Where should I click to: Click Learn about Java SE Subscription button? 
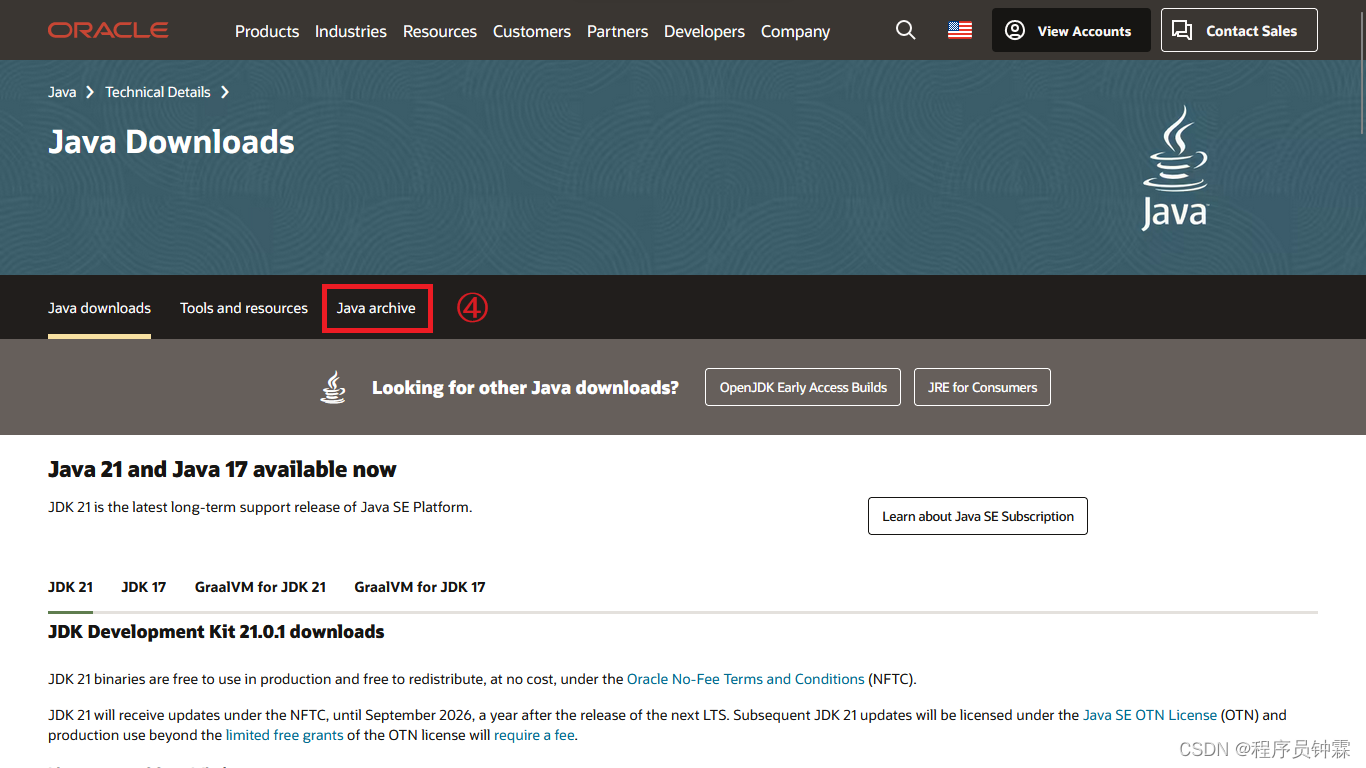tap(978, 516)
